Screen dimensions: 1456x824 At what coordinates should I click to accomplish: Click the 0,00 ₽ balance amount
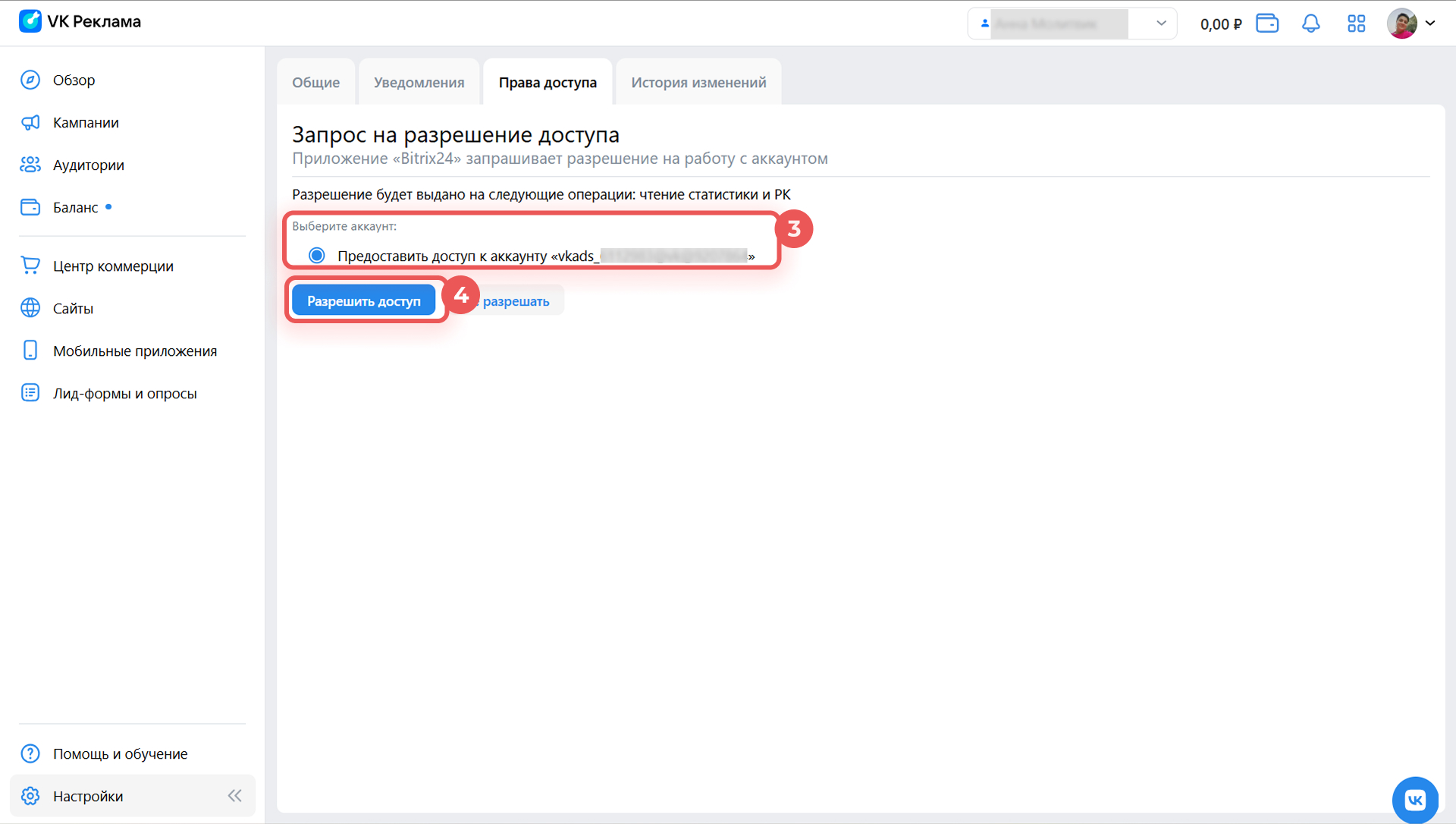pyautogui.click(x=1221, y=24)
